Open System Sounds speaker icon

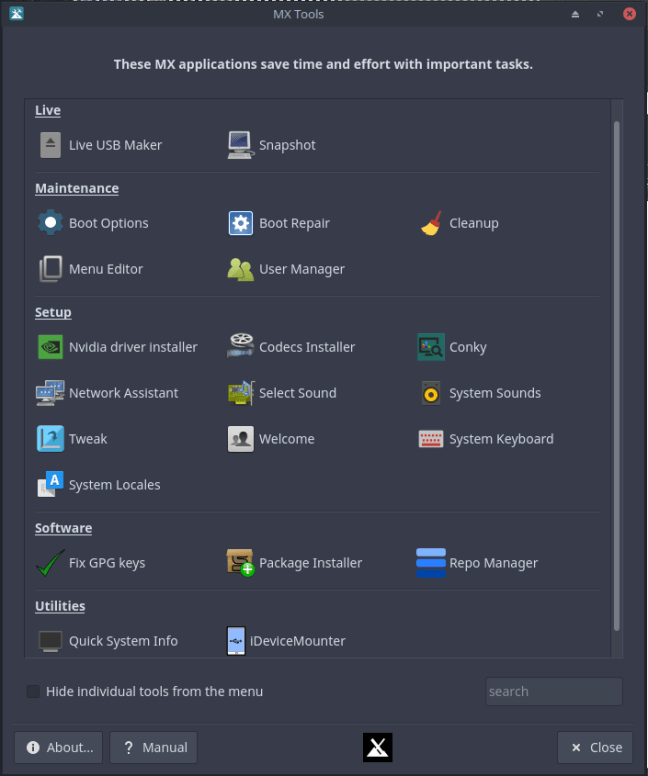(431, 393)
